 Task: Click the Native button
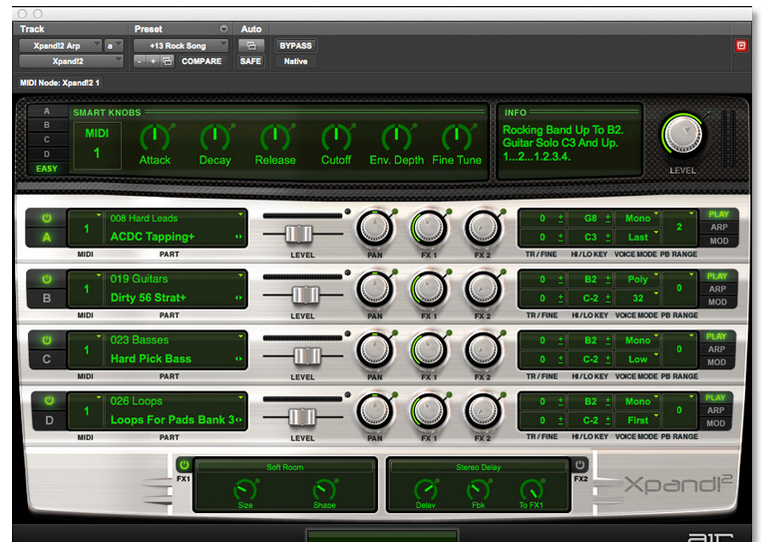[x=295, y=61]
